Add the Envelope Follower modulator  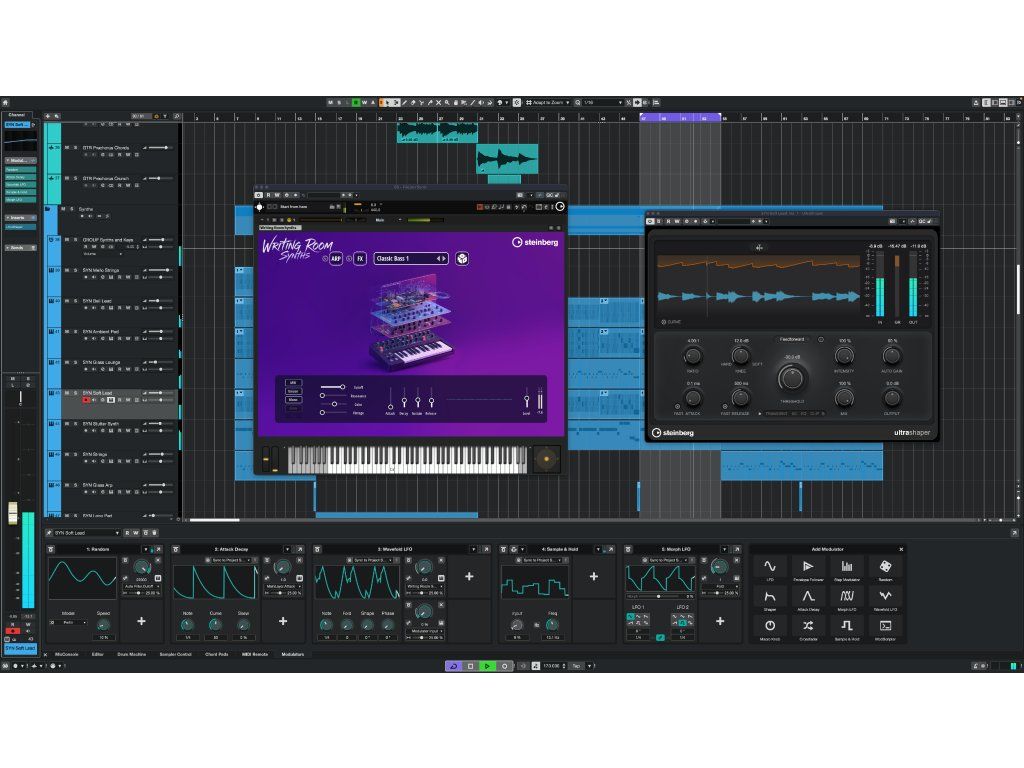click(x=808, y=568)
